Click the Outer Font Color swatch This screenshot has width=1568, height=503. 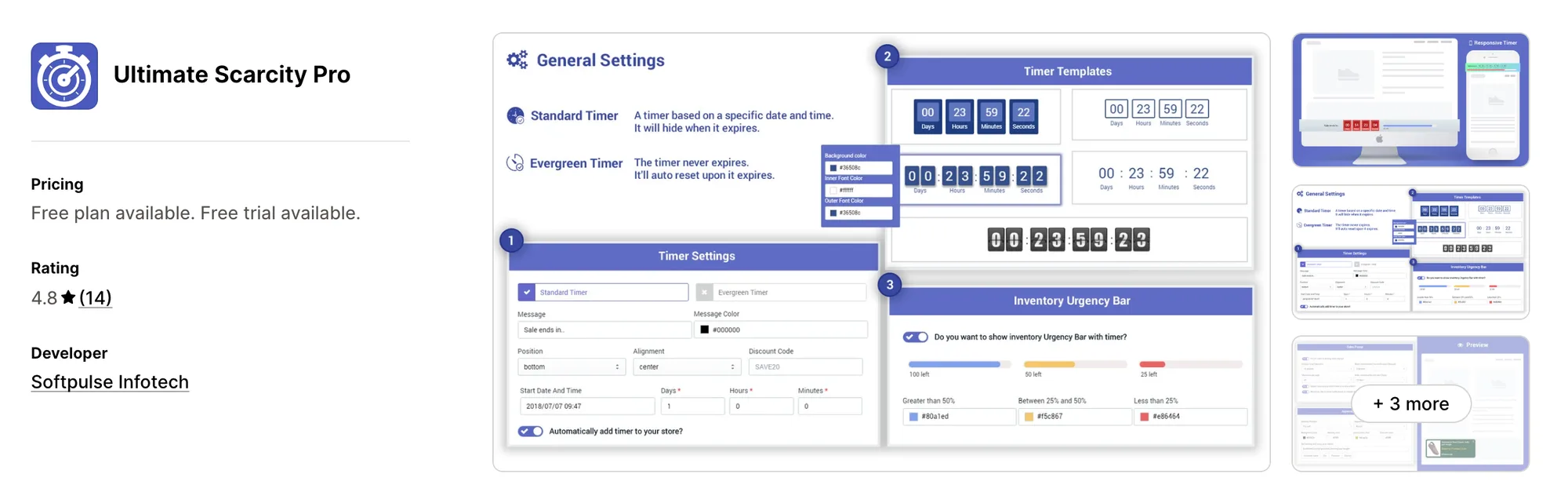(833, 213)
